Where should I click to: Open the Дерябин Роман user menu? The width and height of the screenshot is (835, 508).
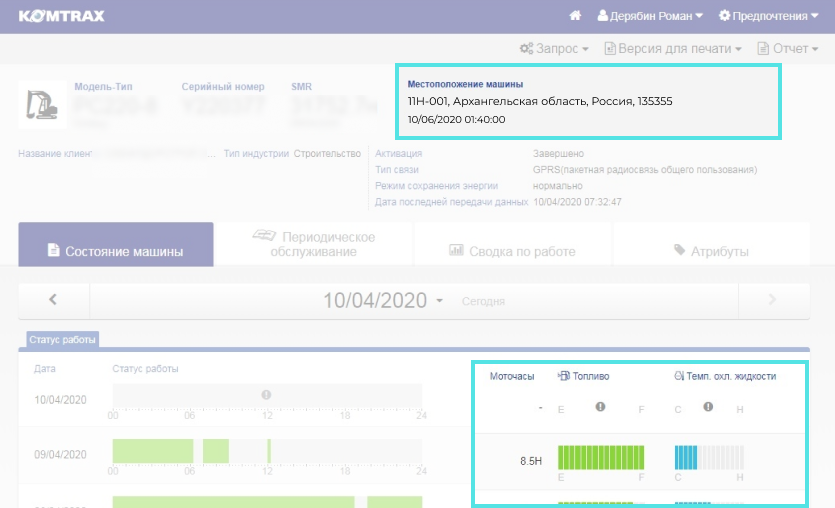pos(650,16)
